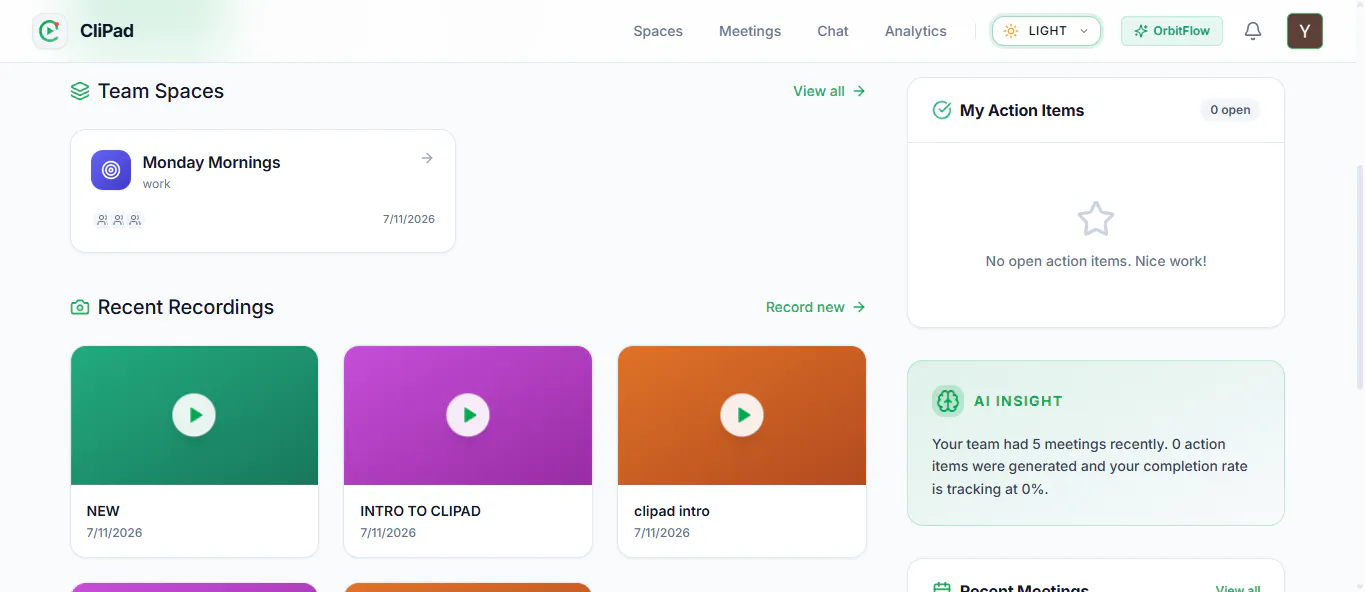
Task: Open the LIGHT theme dropdown
Action: (x=1046, y=31)
